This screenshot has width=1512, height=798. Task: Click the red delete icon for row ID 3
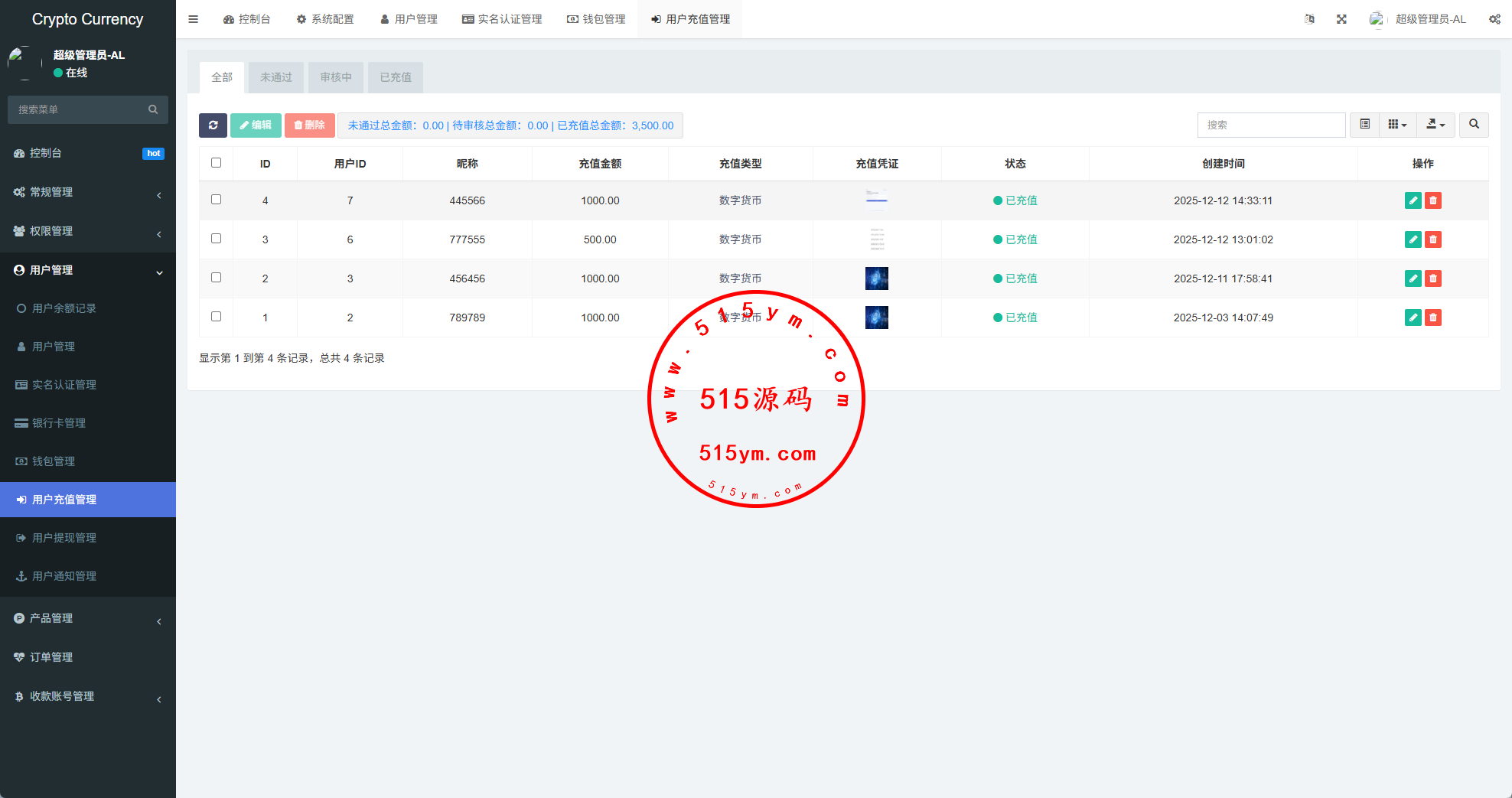(x=1433, y=239)
